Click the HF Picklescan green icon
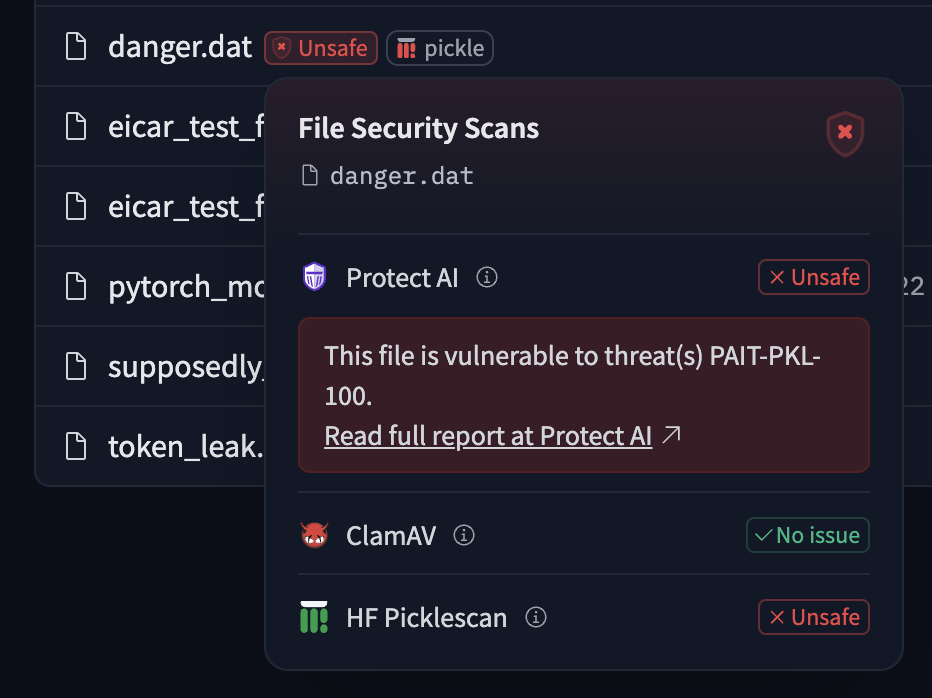 (x=314, y=617)
